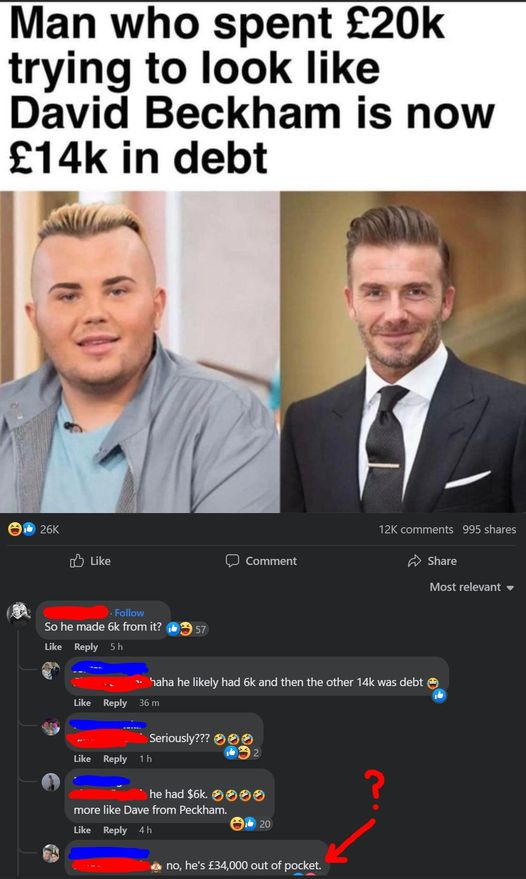Like the reply posted 36 m ago
This screenshot has width=526, height=879.
coord(82,702)
